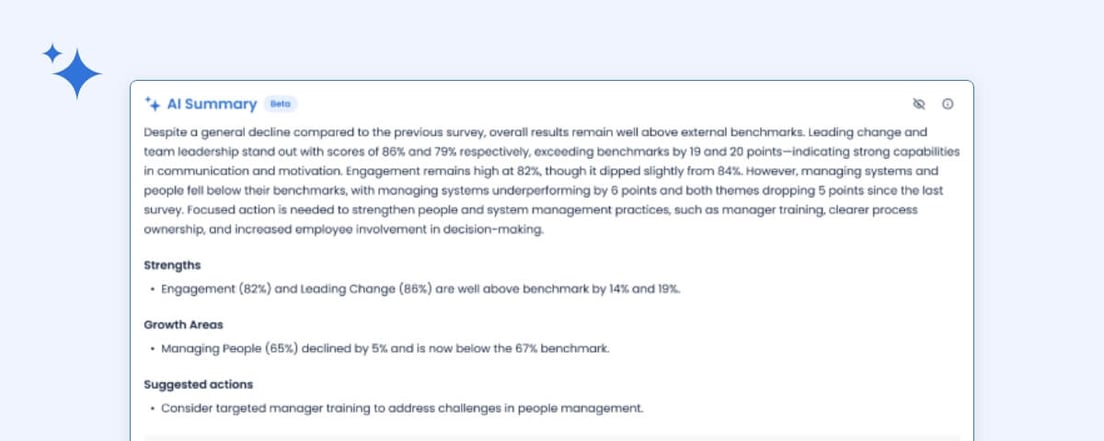The image size is (1104, 441).
Task: Click the Engagement and Leading Change bullet
Action: (420, 289)
